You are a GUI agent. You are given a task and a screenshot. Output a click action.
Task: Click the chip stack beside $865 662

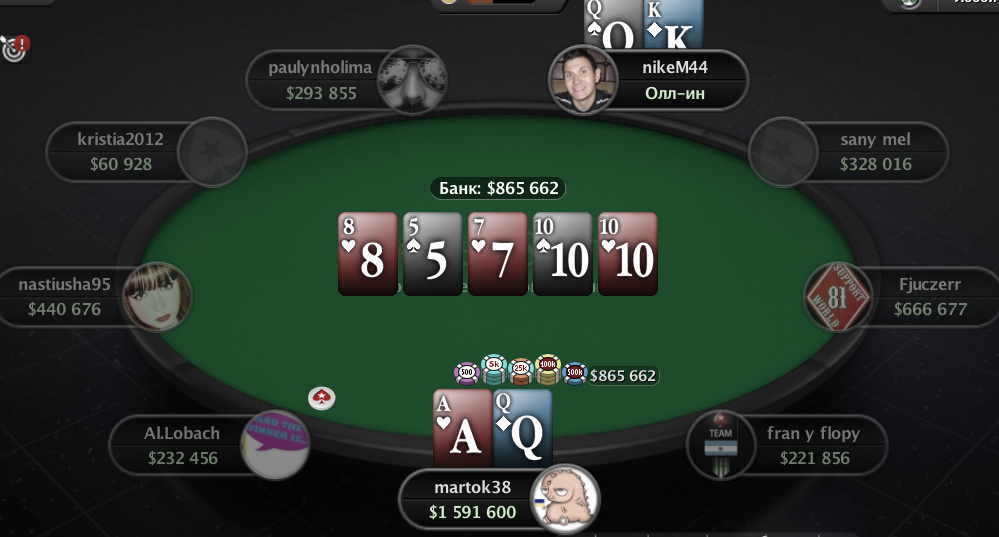tap(521, 371)
